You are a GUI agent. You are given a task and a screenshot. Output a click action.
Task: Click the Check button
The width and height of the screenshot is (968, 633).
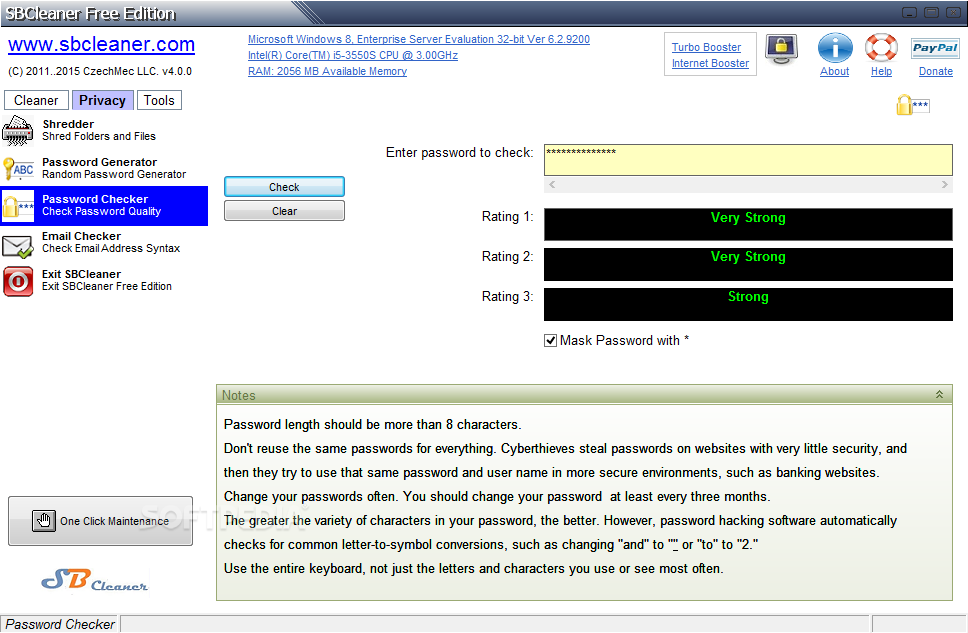284,187
